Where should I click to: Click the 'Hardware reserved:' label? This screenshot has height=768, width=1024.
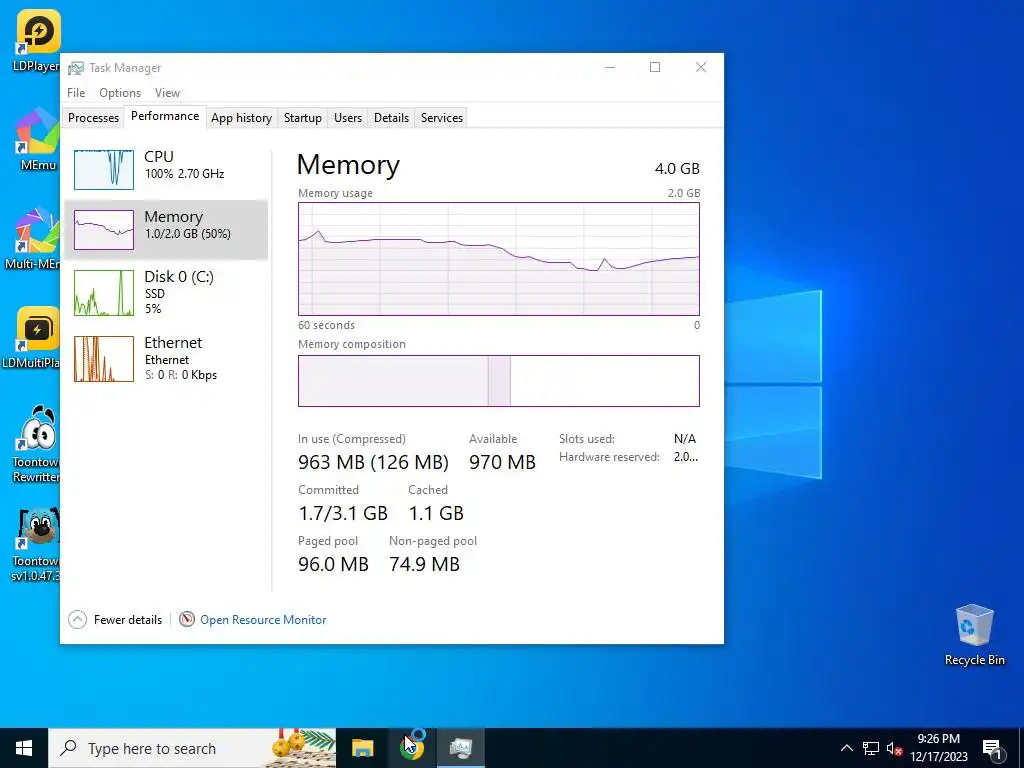tap(609, 457)
